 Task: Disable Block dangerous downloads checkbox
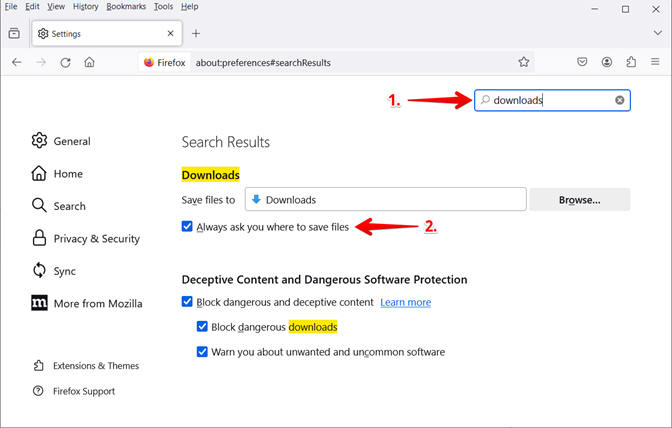(202, 326)
